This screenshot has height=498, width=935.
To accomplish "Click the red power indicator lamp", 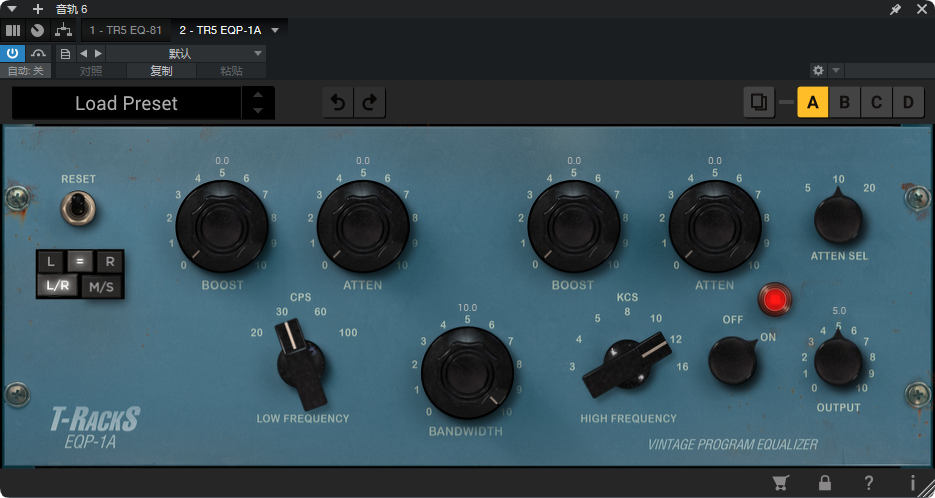I will (775, 300).
